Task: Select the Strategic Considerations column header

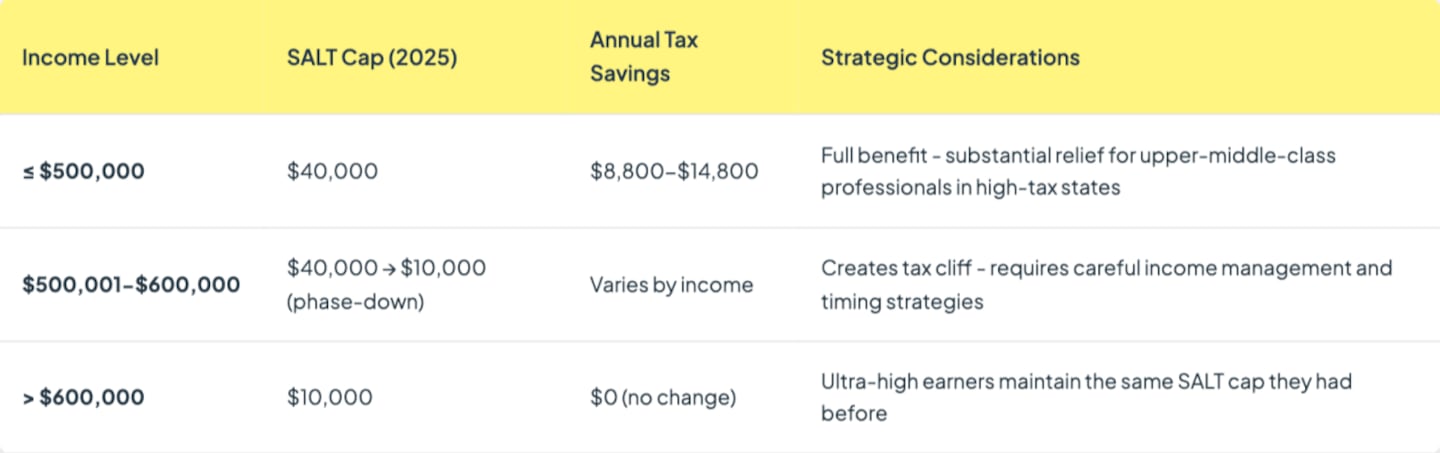Action: tap(950, 57)
